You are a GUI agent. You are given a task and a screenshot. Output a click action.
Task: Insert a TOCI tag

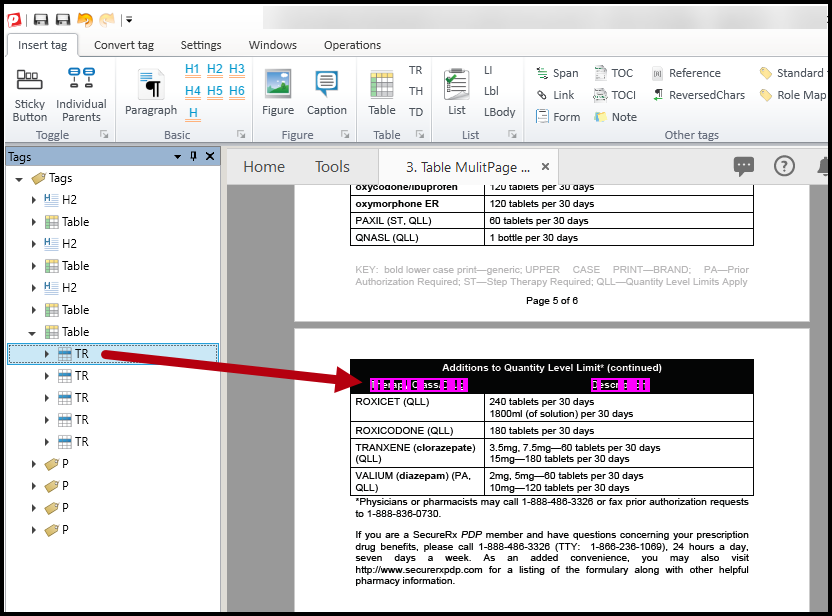[614, 95]
